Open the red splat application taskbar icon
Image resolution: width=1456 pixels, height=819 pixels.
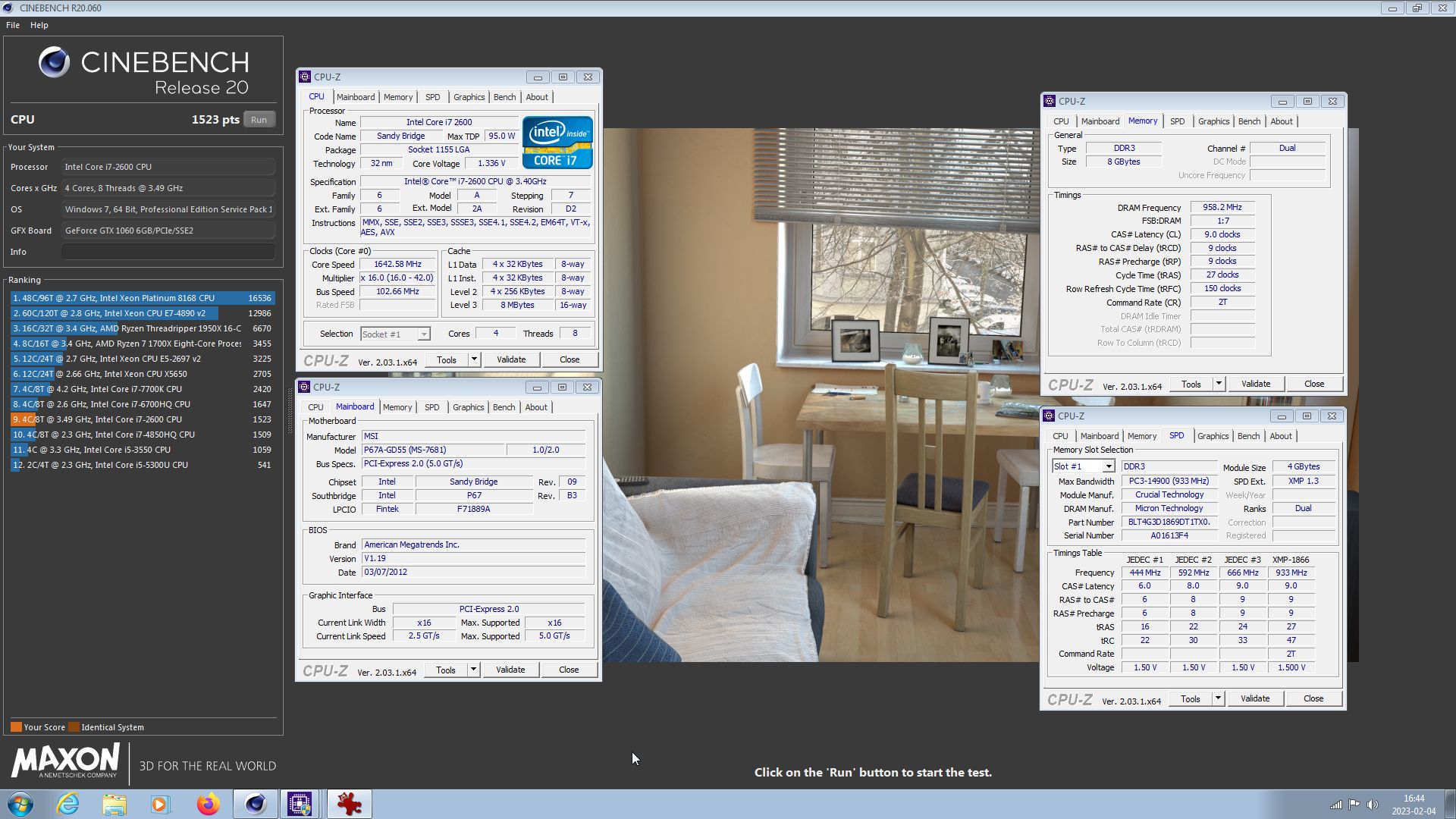[x=350, y=804]
